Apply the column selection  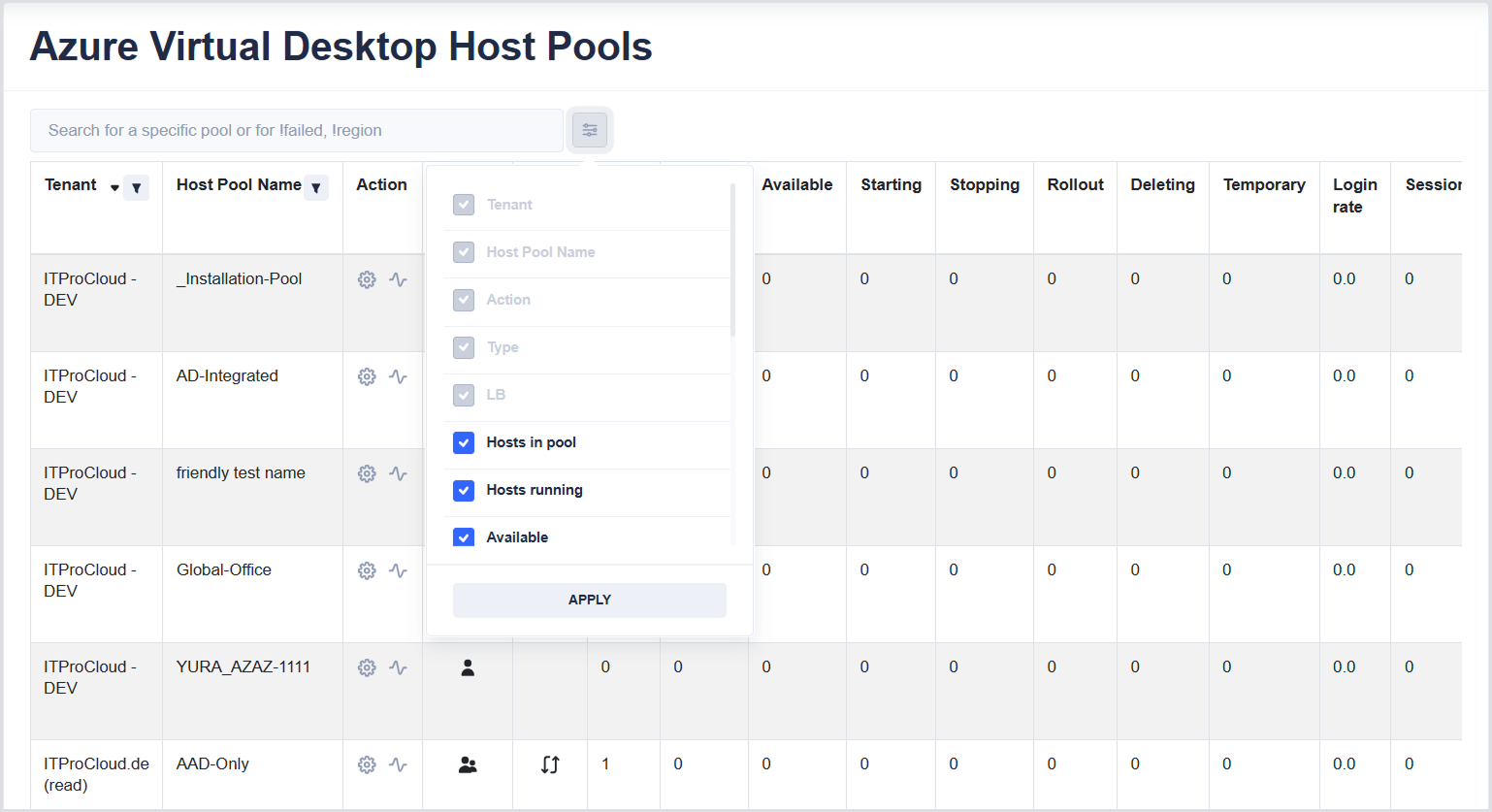pos(590,600)
